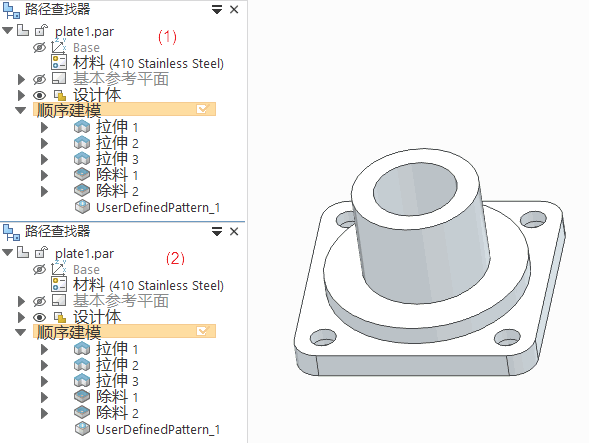Image resolution: width=589 pixels, height=443 pixels.
Task: Click the 拉伸 3 extrude icon in bottom panel
Action: [82, 381]
